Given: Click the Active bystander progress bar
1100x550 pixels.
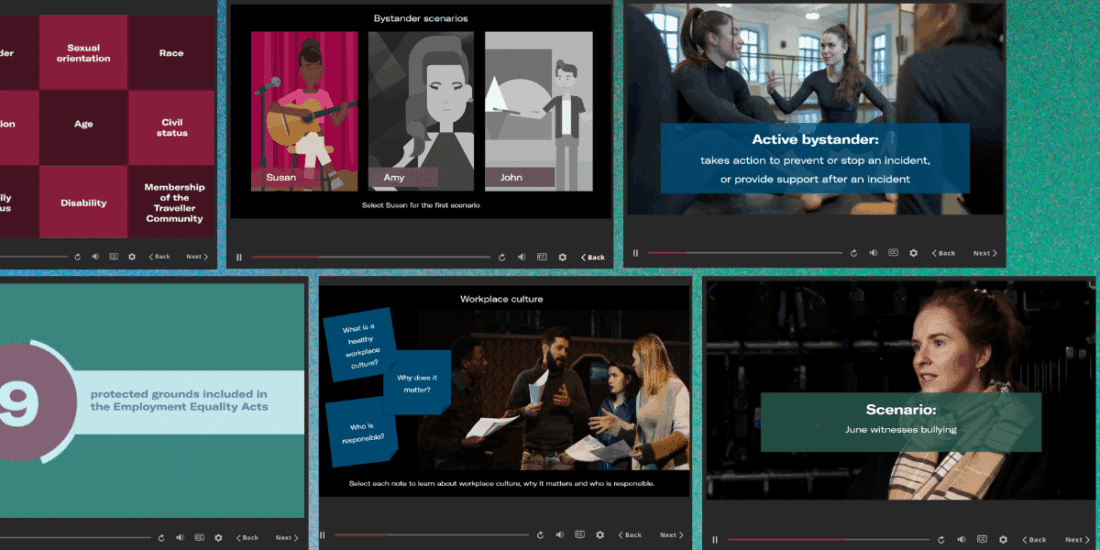Looking at the screenshot, I should click(745, 253).
